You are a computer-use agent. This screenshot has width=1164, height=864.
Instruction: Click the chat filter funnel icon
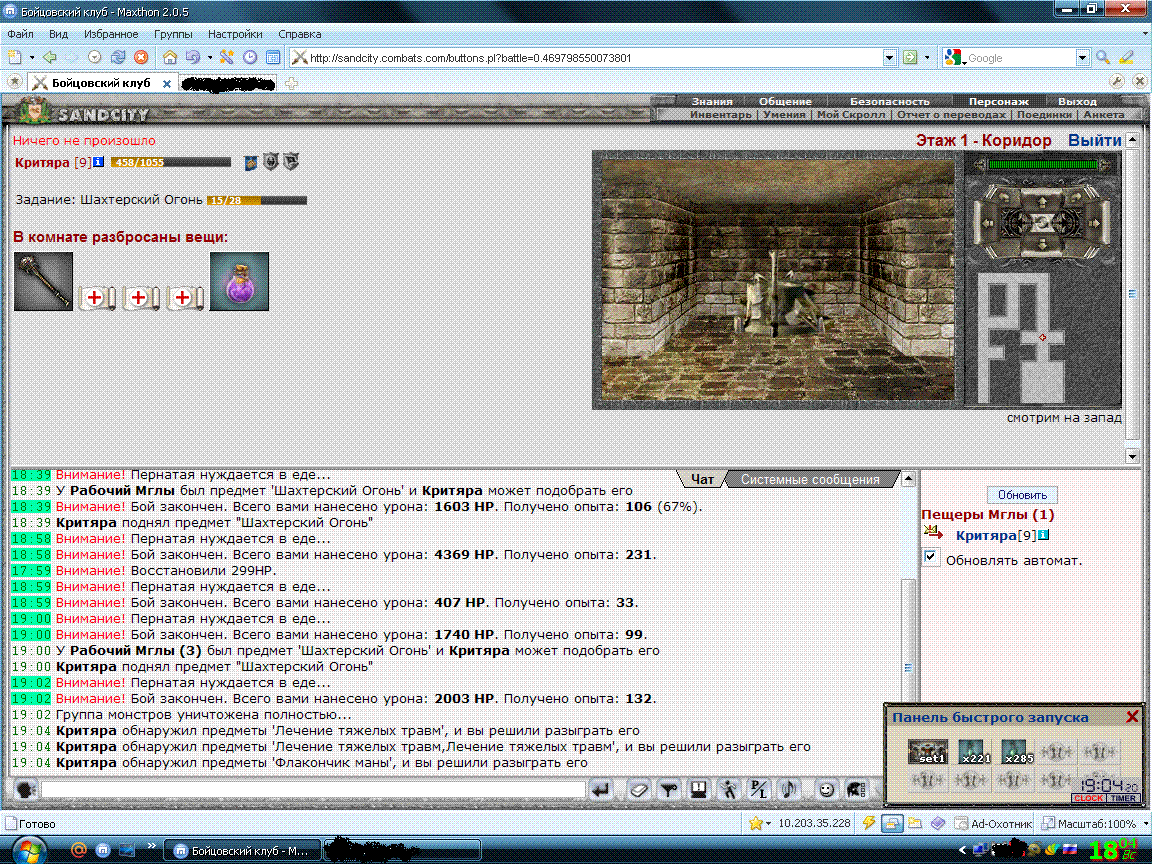[x=669, y=790]
